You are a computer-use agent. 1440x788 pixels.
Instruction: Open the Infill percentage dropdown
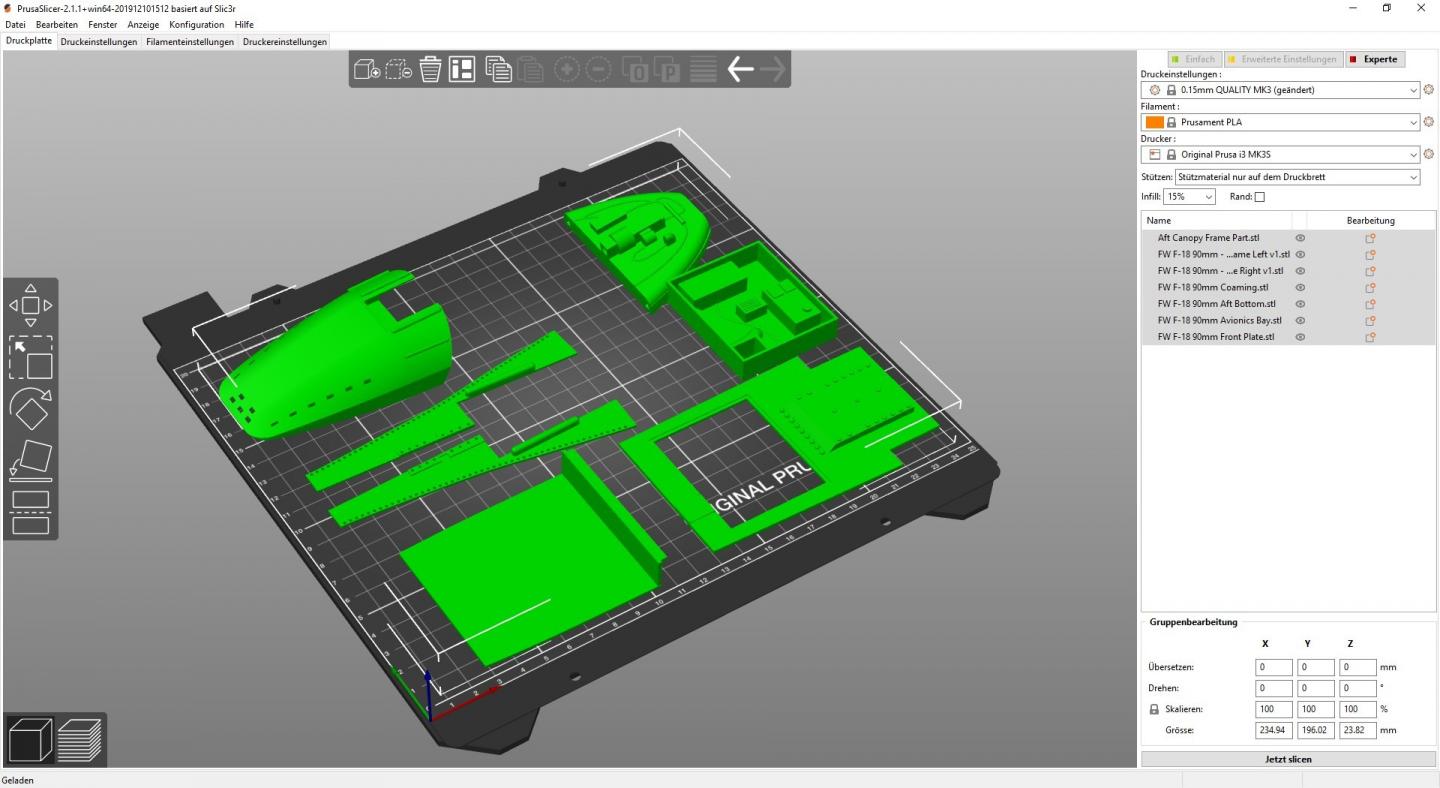(x=1189, y=197)
